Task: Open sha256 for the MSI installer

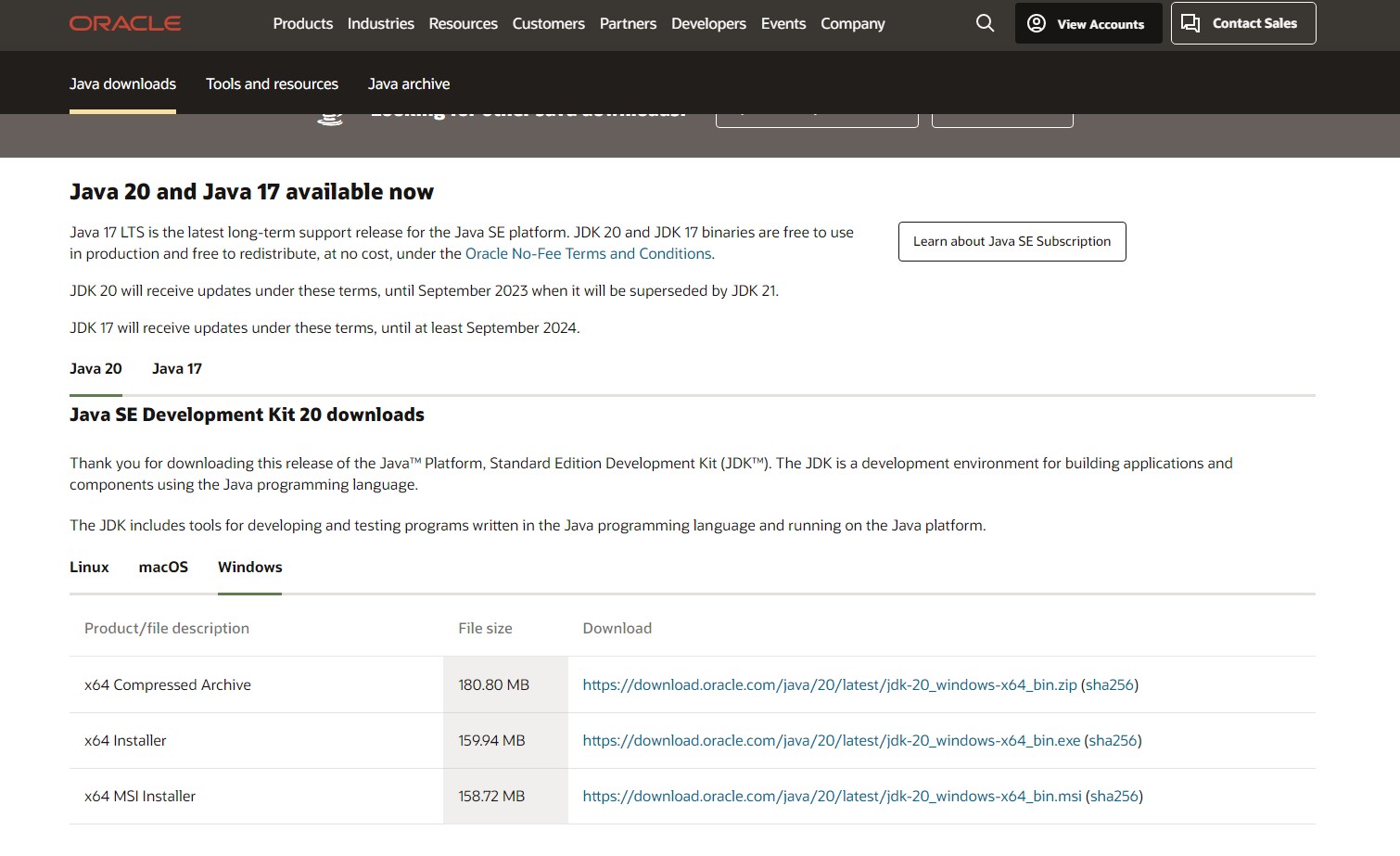Action: pyautogui.click(x=1114, y=796)
